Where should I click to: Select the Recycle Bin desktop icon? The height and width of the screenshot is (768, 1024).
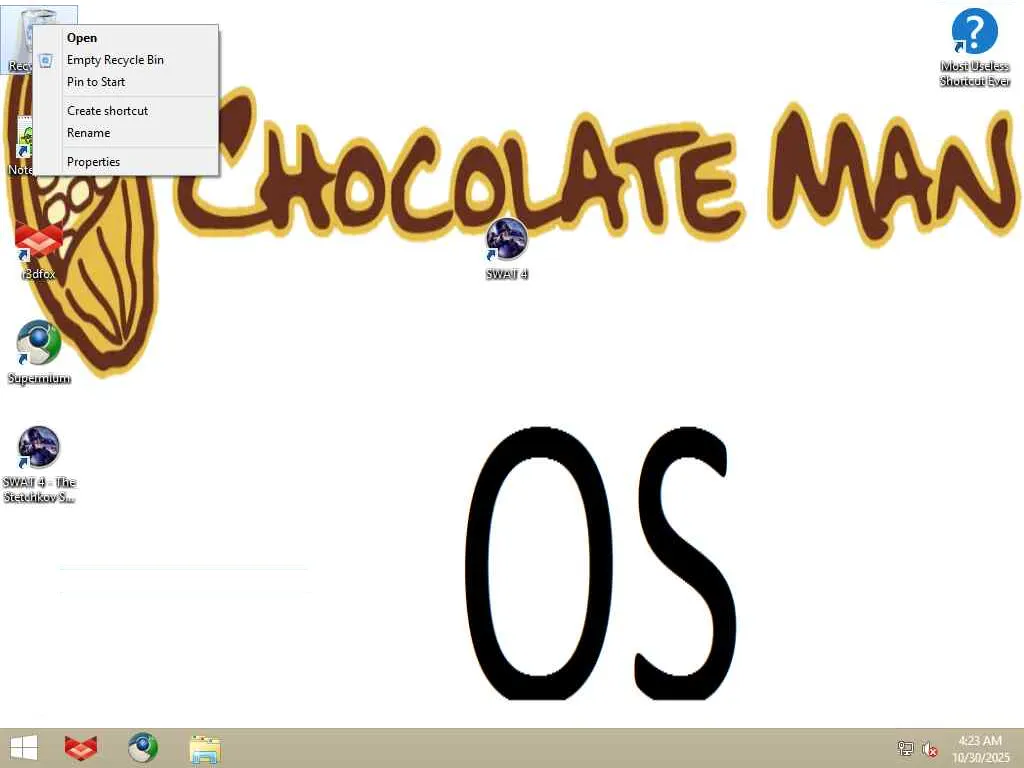pos(16,39)
